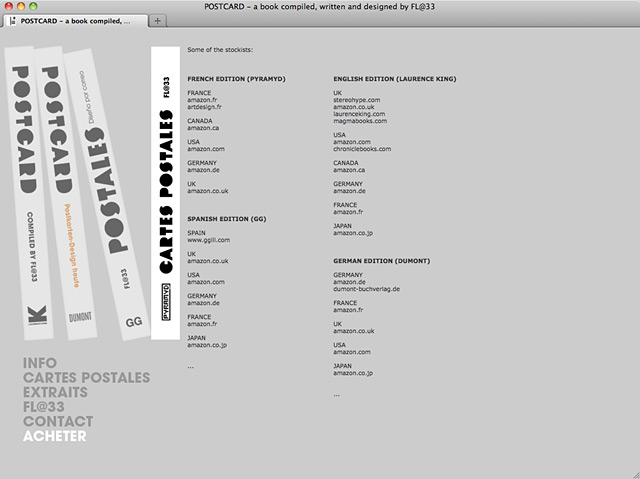Open amazon.co.jp under German edition Japan
Image resolution: width=640 pixels, height=479 pixels.
click(353, 373)
